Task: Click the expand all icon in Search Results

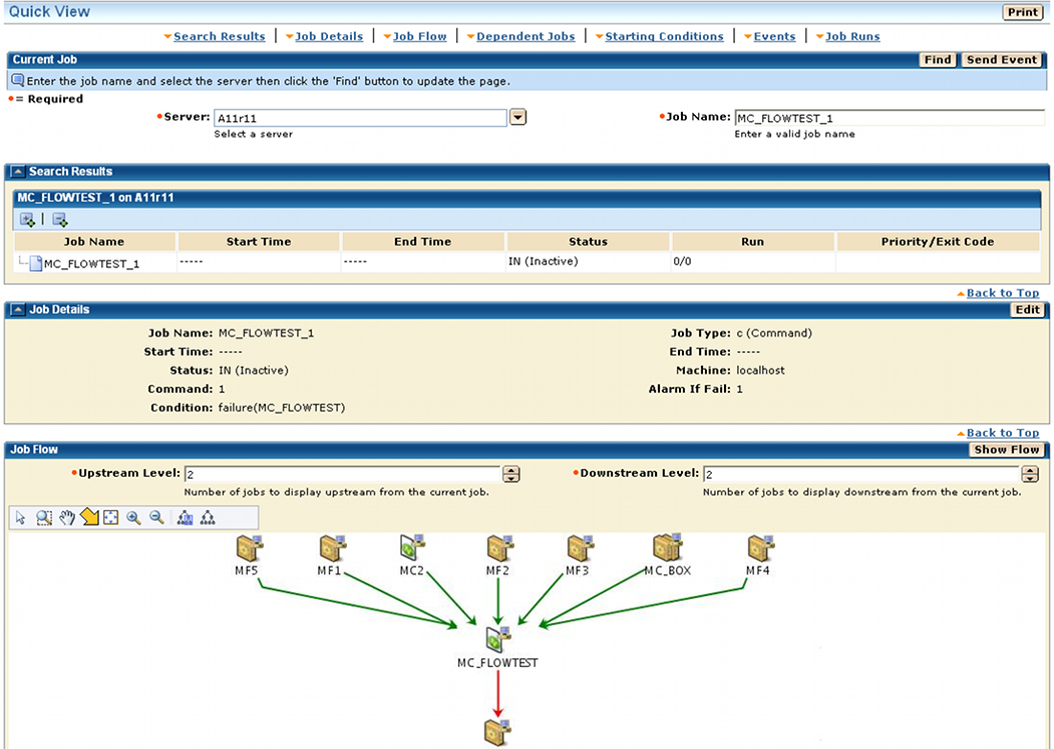Action: 27,220
